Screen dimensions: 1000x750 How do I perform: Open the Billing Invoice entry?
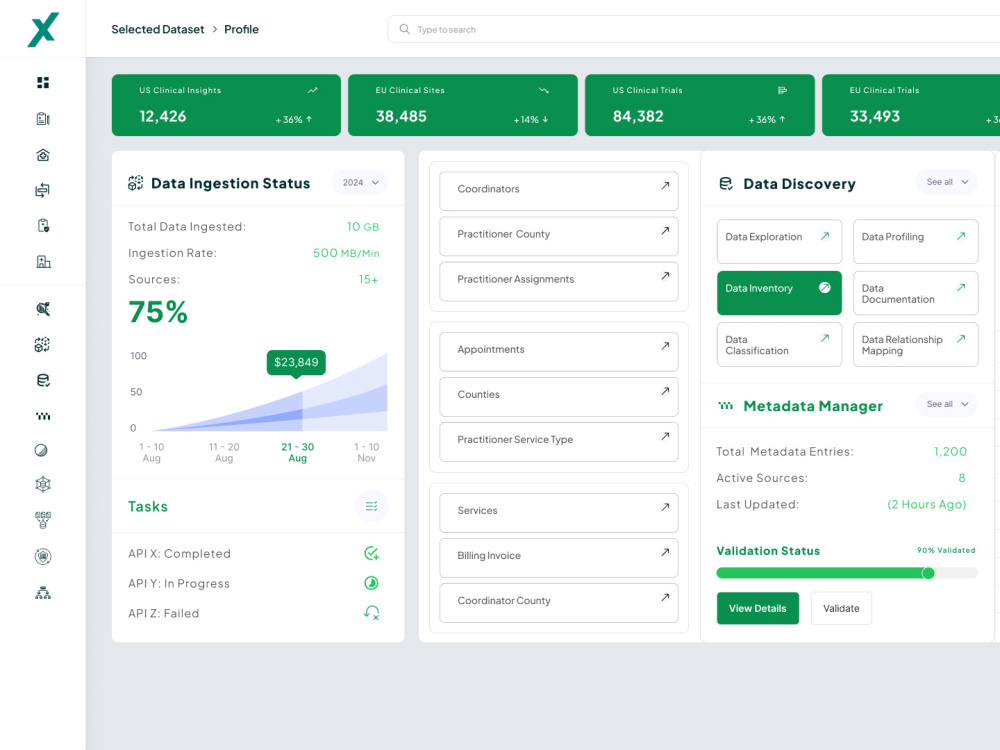559,558
